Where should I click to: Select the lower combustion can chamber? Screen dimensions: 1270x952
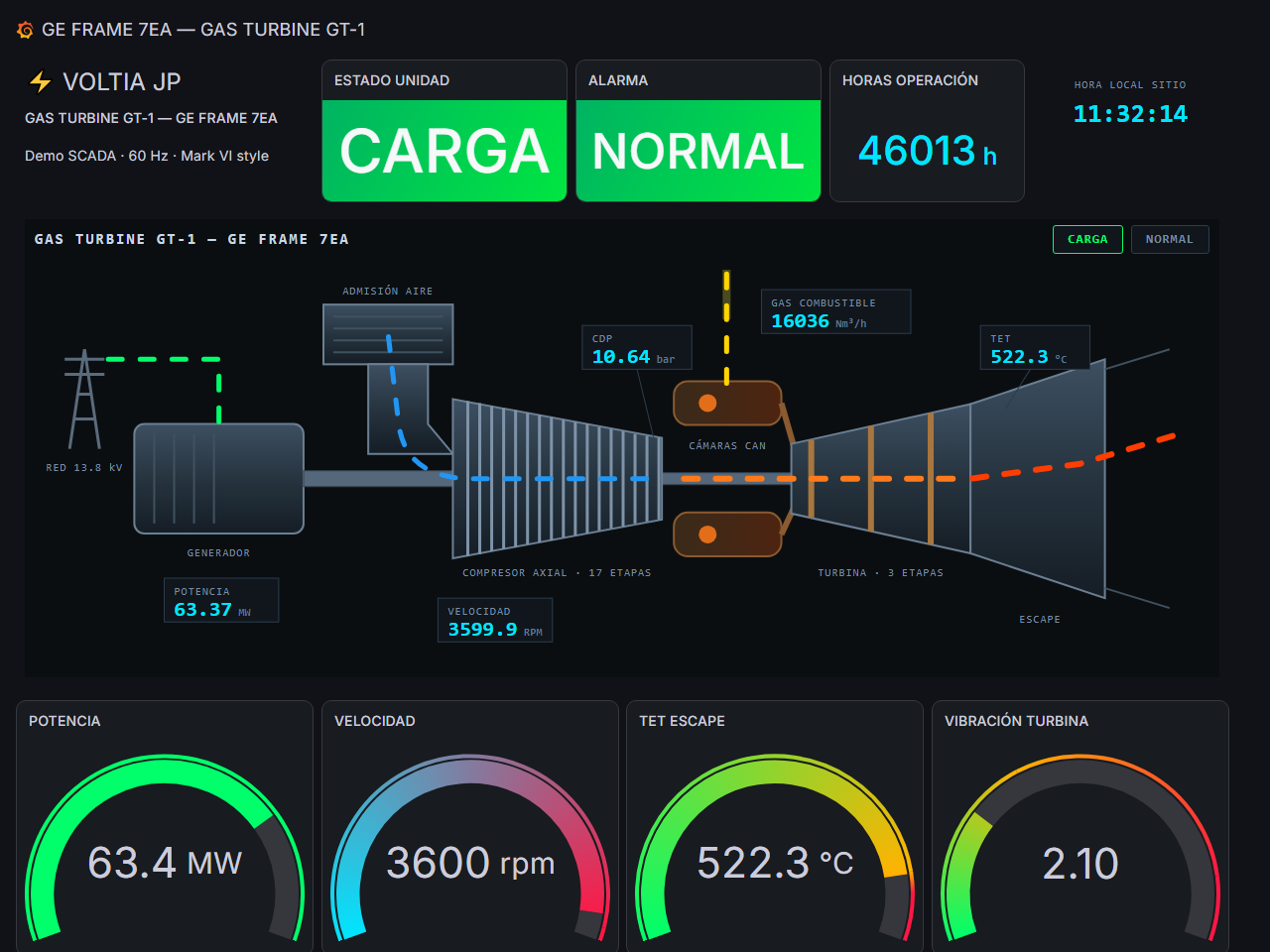coord(727,535)
